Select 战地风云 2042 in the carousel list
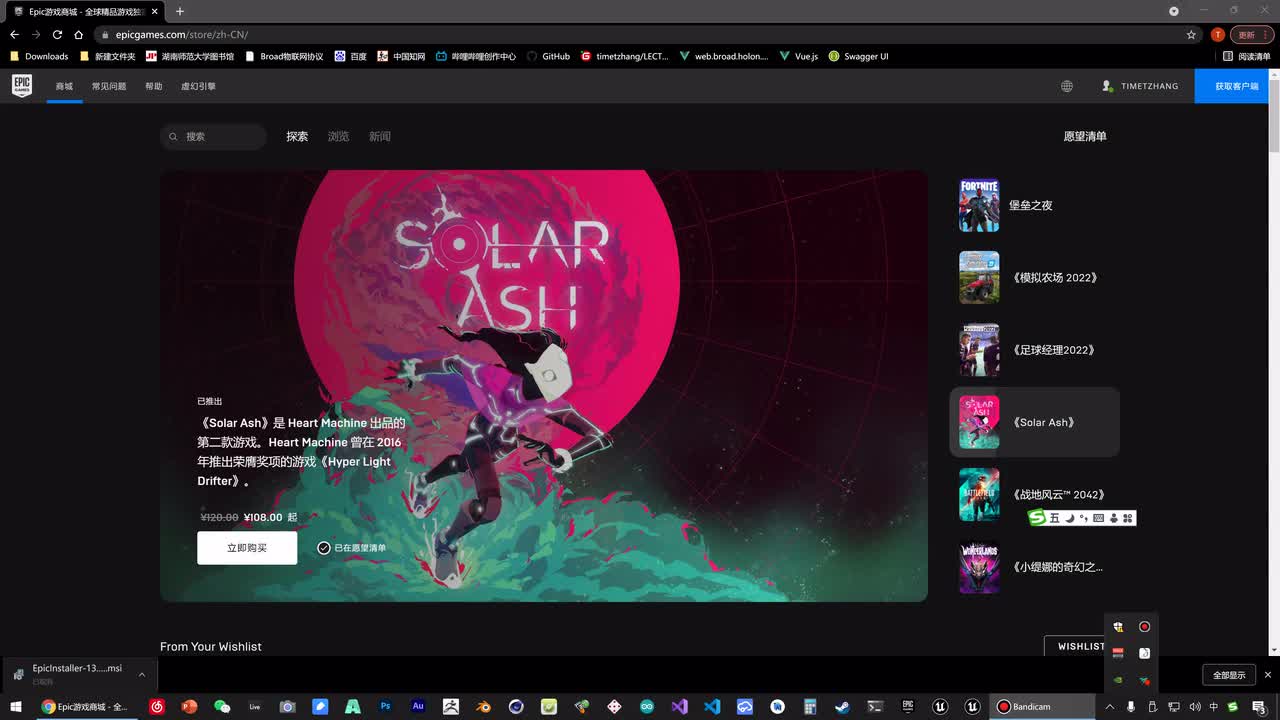Screen dimensions: 1280x720 point(1034,494)
